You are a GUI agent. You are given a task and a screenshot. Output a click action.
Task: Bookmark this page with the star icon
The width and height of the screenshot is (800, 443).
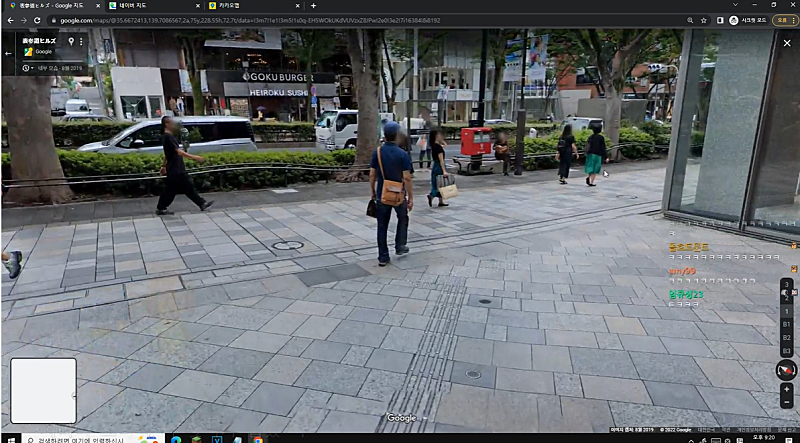[x=704, y=20]
